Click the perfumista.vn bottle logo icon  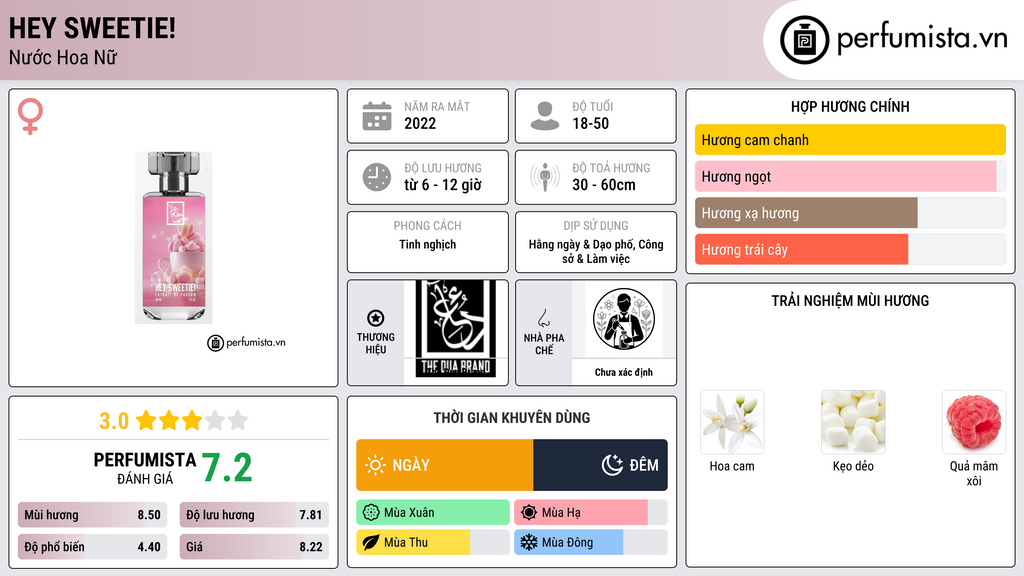pyautogui.click(x=805, y=40)
